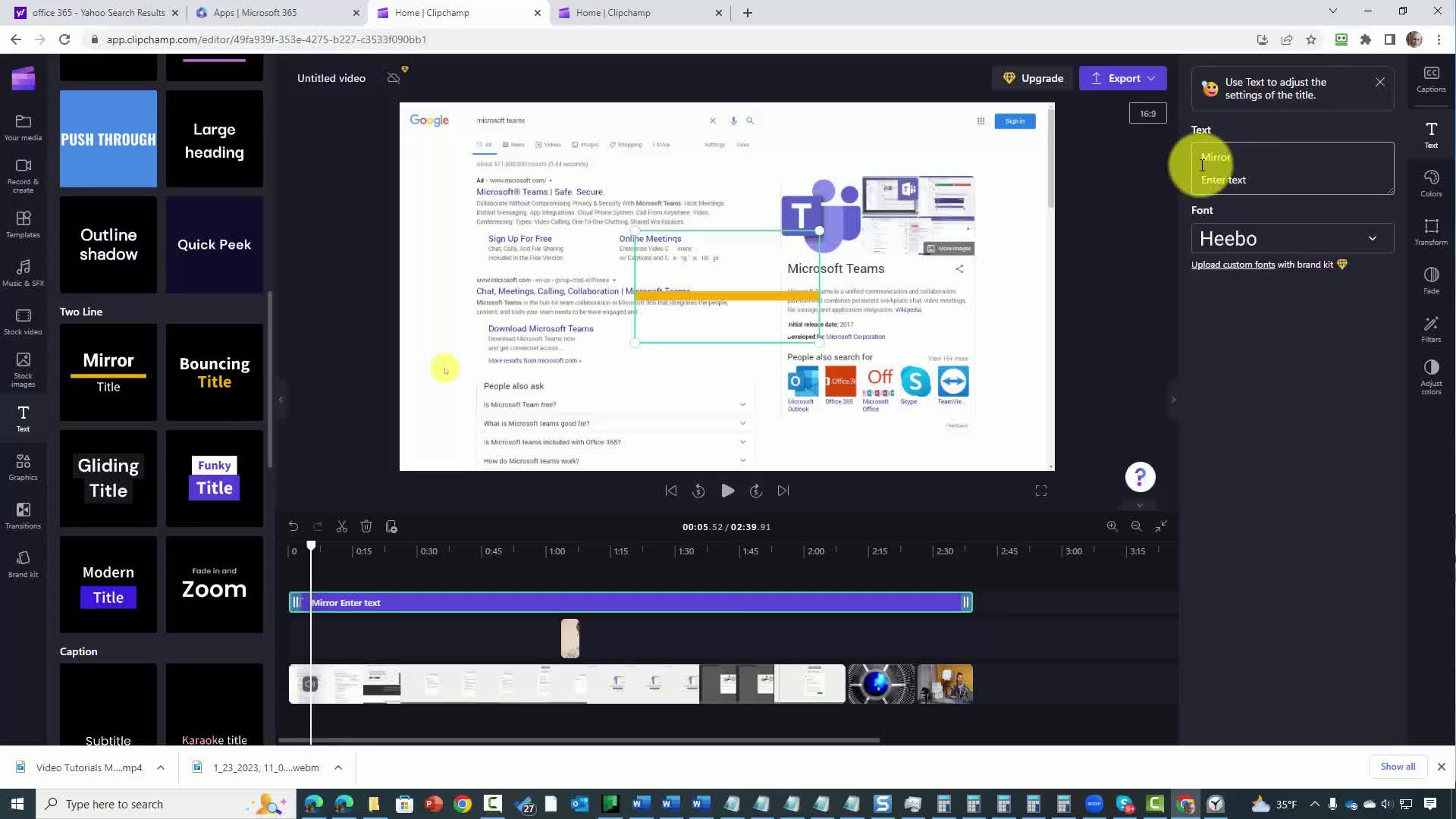Open Transform property tab
1456x819 pixels.
1431,232
